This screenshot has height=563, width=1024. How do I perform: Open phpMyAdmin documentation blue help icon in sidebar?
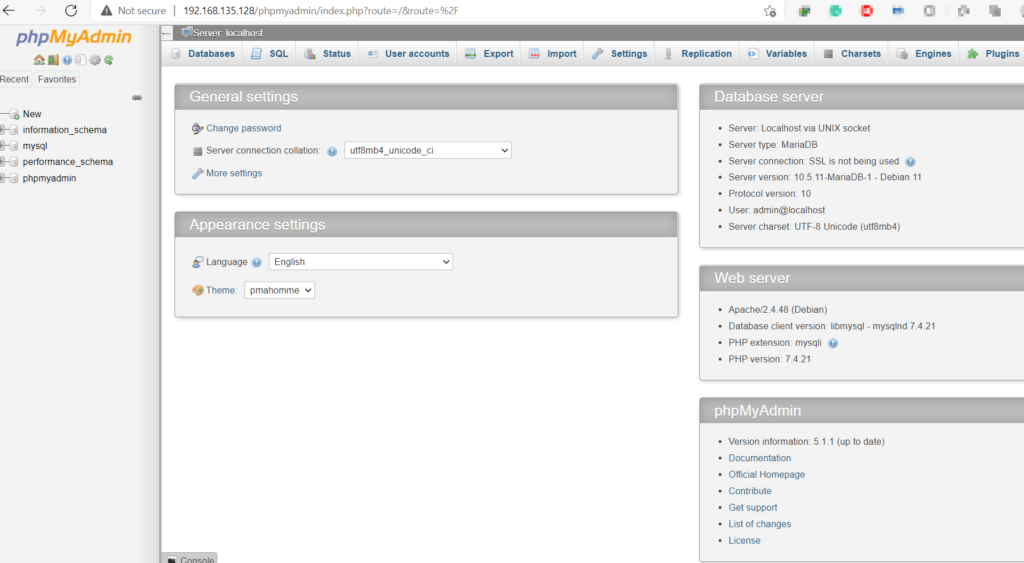pos(67,60)
